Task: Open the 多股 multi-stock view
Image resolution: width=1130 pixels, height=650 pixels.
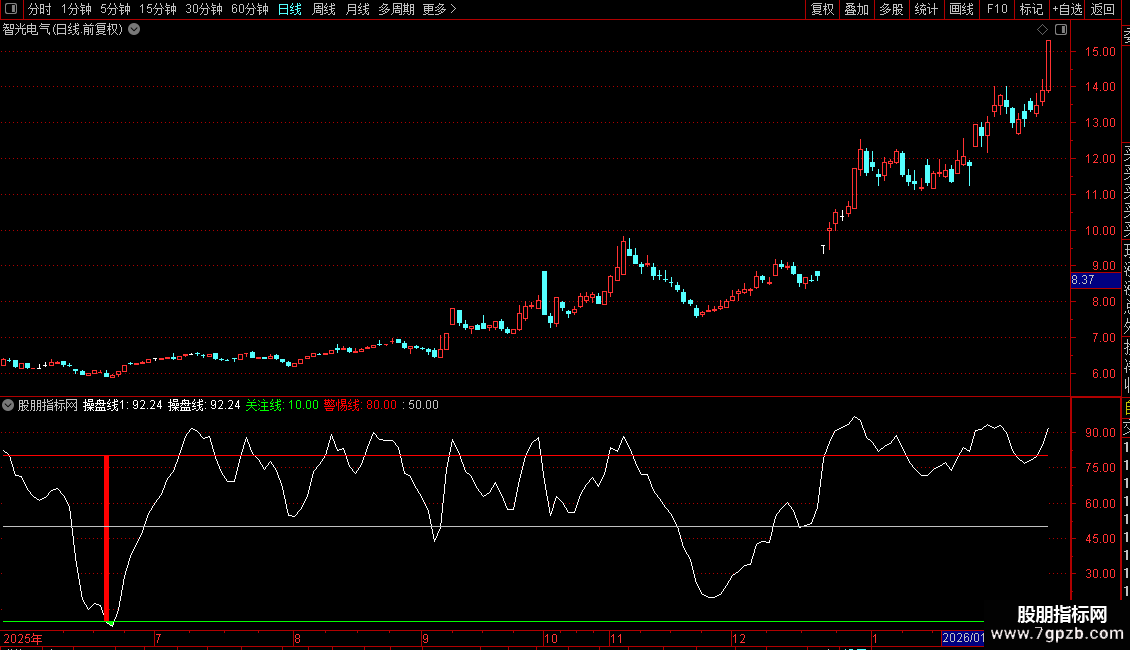Action: click(891, 9)
